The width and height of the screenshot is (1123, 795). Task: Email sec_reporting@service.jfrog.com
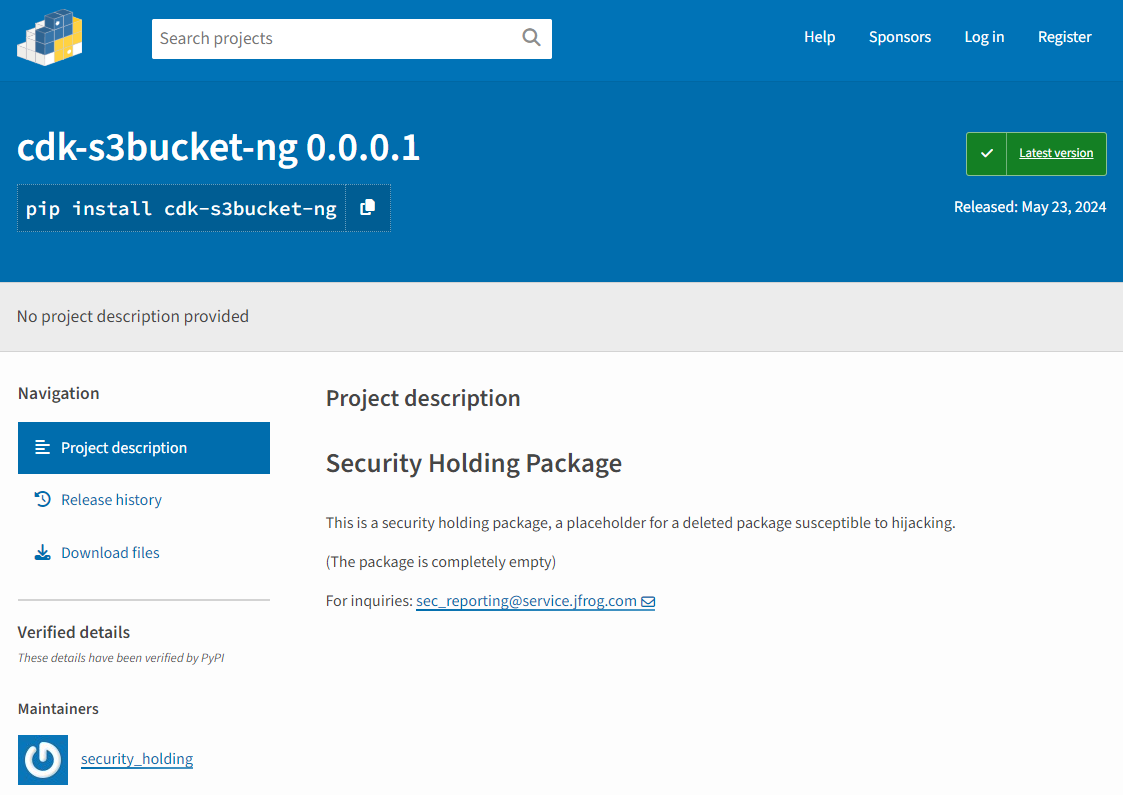[x=526, y=601]
